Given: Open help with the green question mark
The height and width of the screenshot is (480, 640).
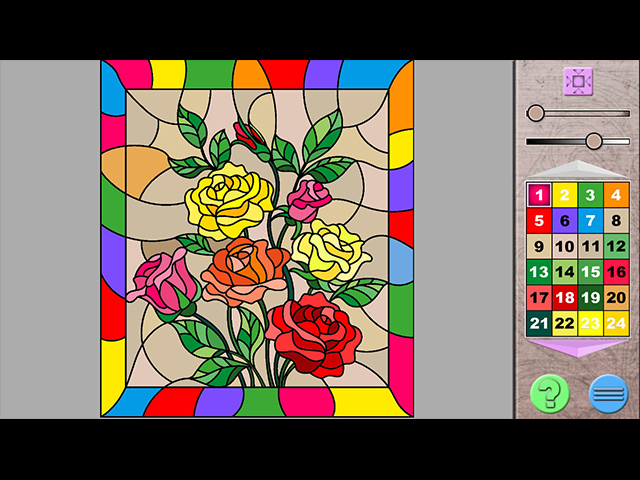Looking at the screenshot, I should click(549, 393).
